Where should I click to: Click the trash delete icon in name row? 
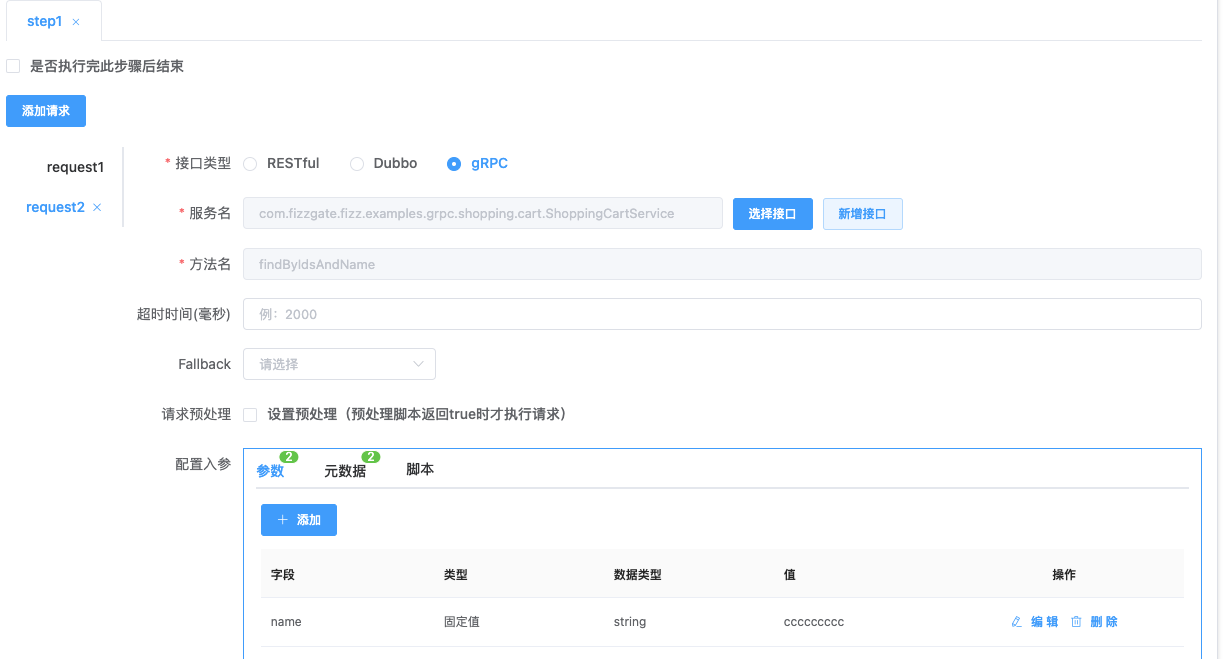pyautogui.click(x=1076, y=622)
